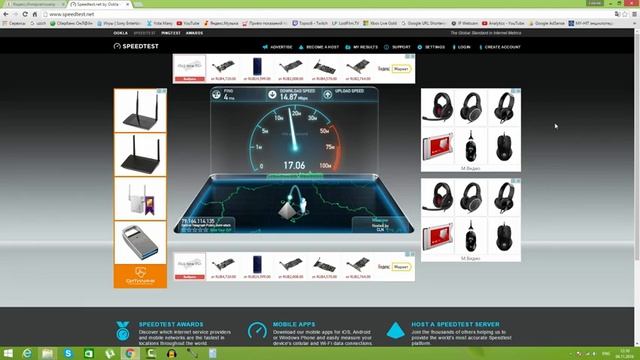
Task: Open the SPEEDTEST AWARDS heading link
Action: coord(171,324)
